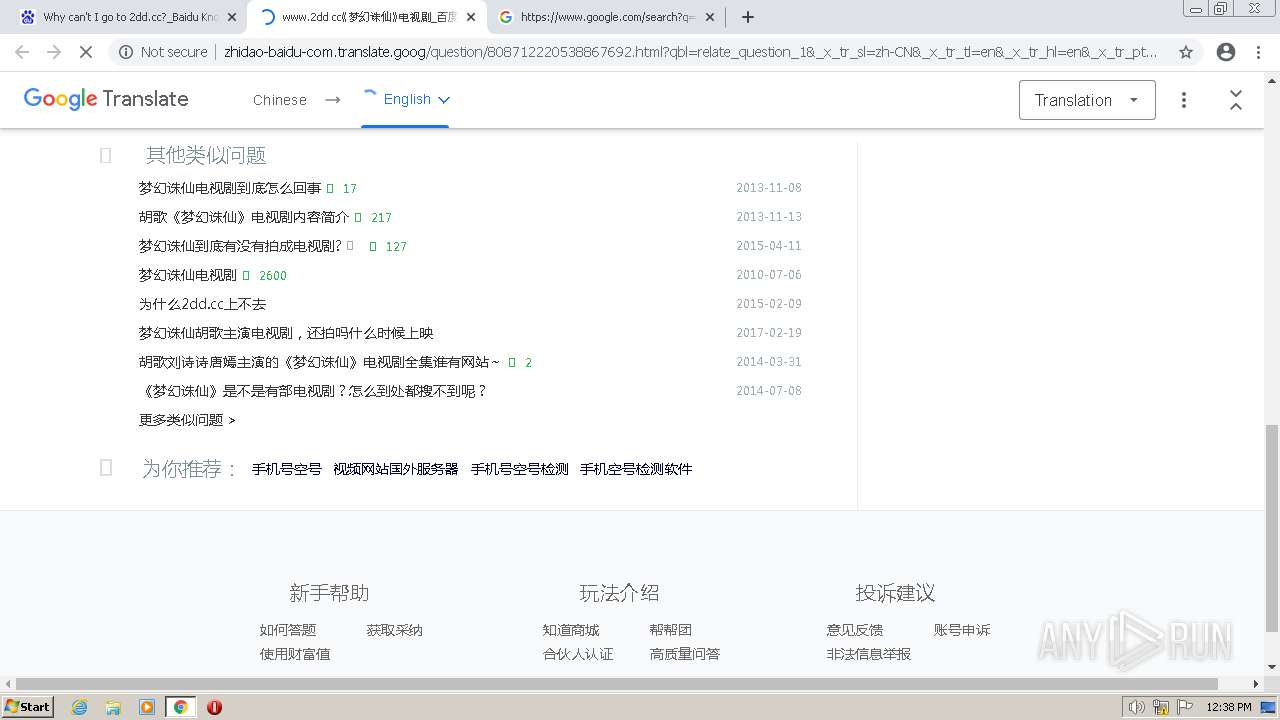Click the red stop icon in taskbar
Image resolution: width=1280 pixels, height=720 pixels.
(214, 707)
